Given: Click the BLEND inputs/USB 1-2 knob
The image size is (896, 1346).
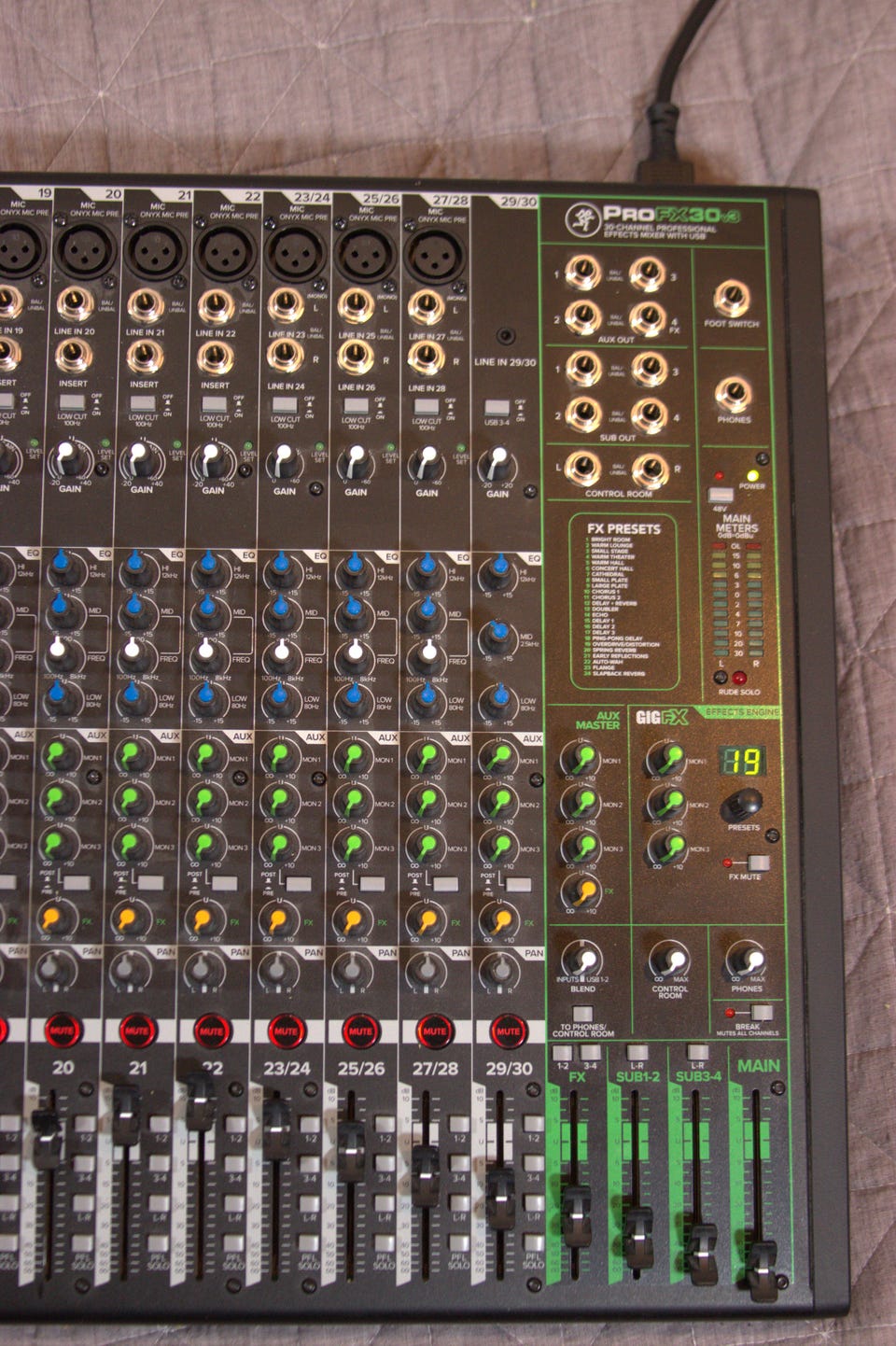Looking at the screenshot, I should [581, 960].
